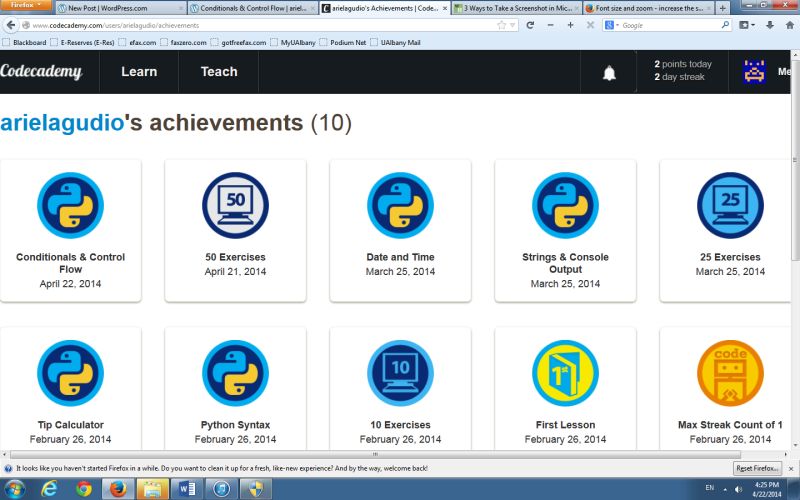This screenshot has height=500, width=800.
Task: Click inside the Google search box
Action: pyautogui.click(x=668, y=25)
